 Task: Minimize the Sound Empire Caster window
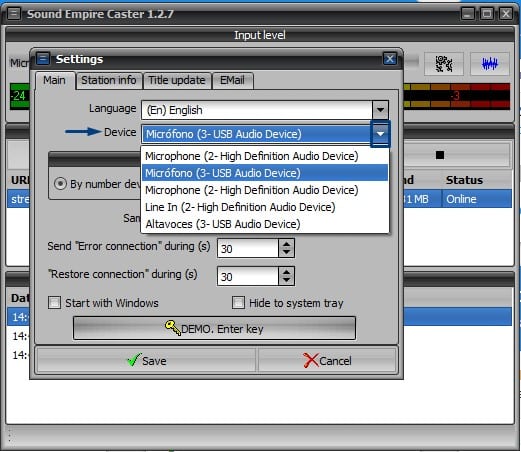[468, 14]
